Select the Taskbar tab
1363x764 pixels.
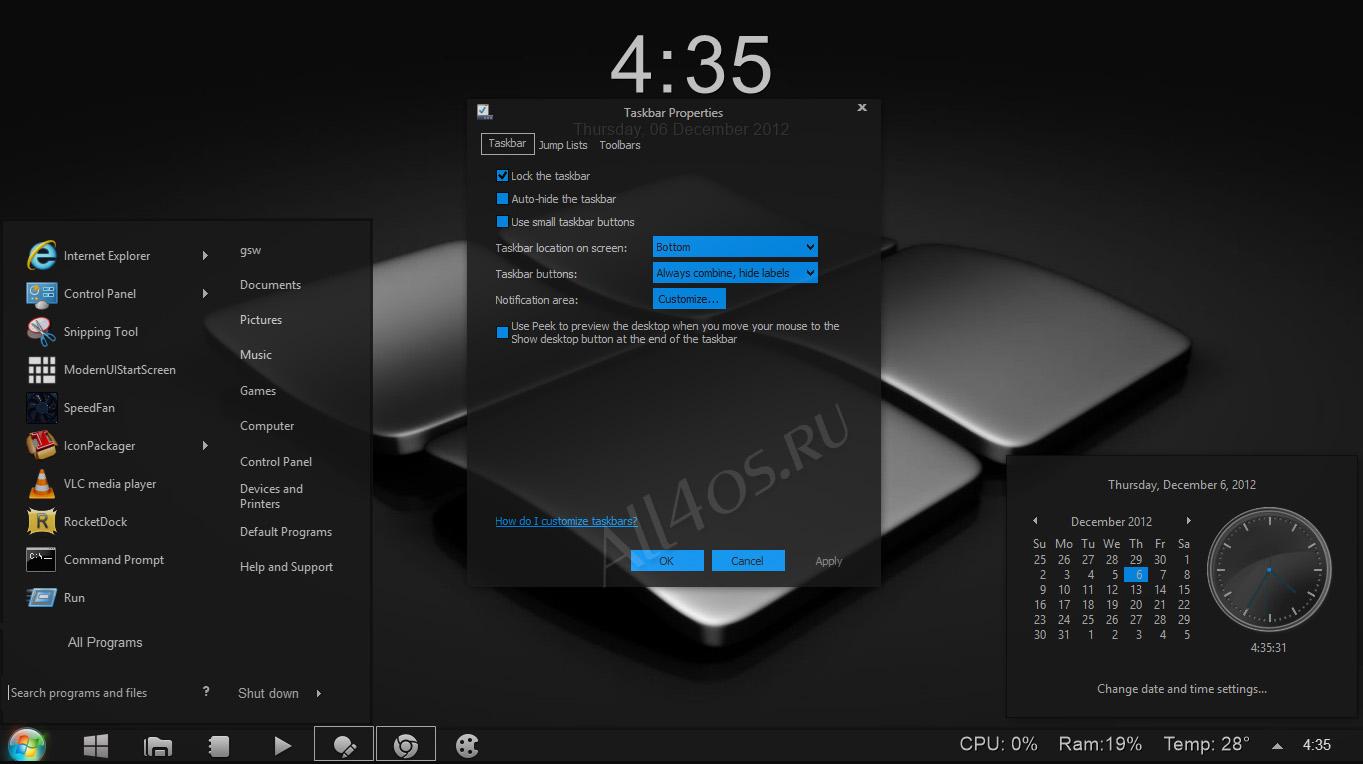[508, 144]
